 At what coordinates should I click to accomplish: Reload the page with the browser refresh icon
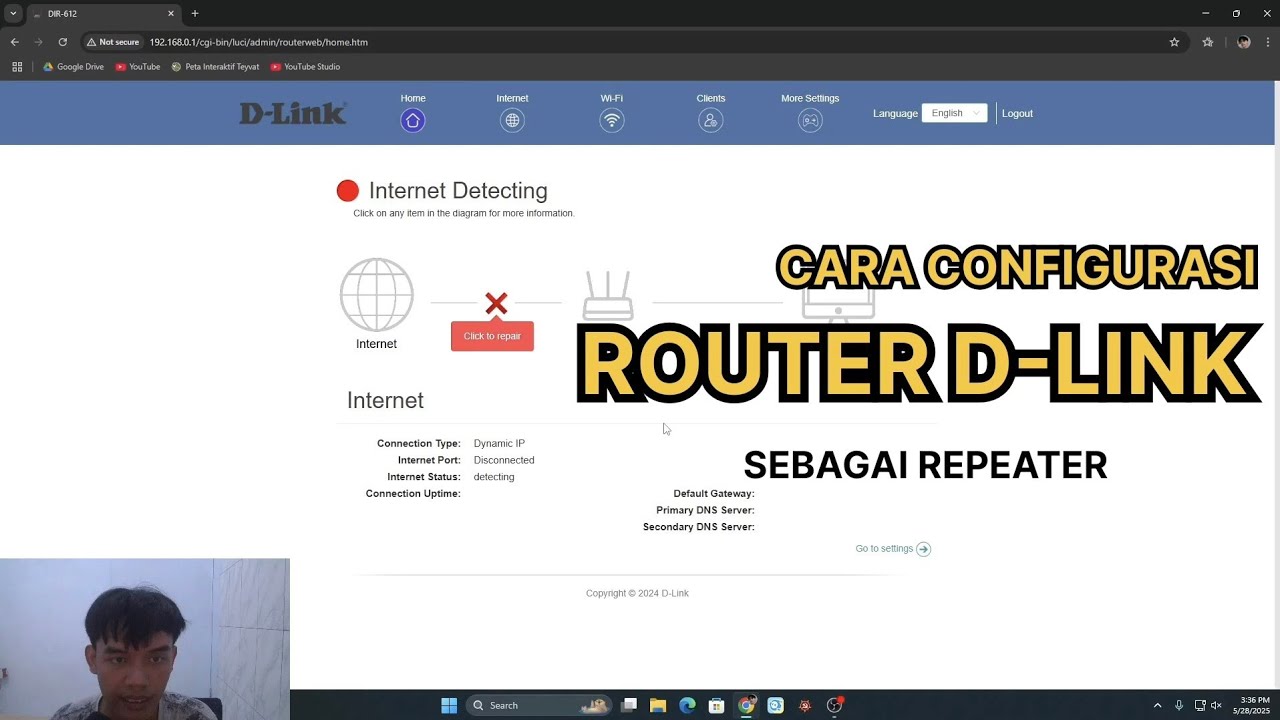click(62, 42)
